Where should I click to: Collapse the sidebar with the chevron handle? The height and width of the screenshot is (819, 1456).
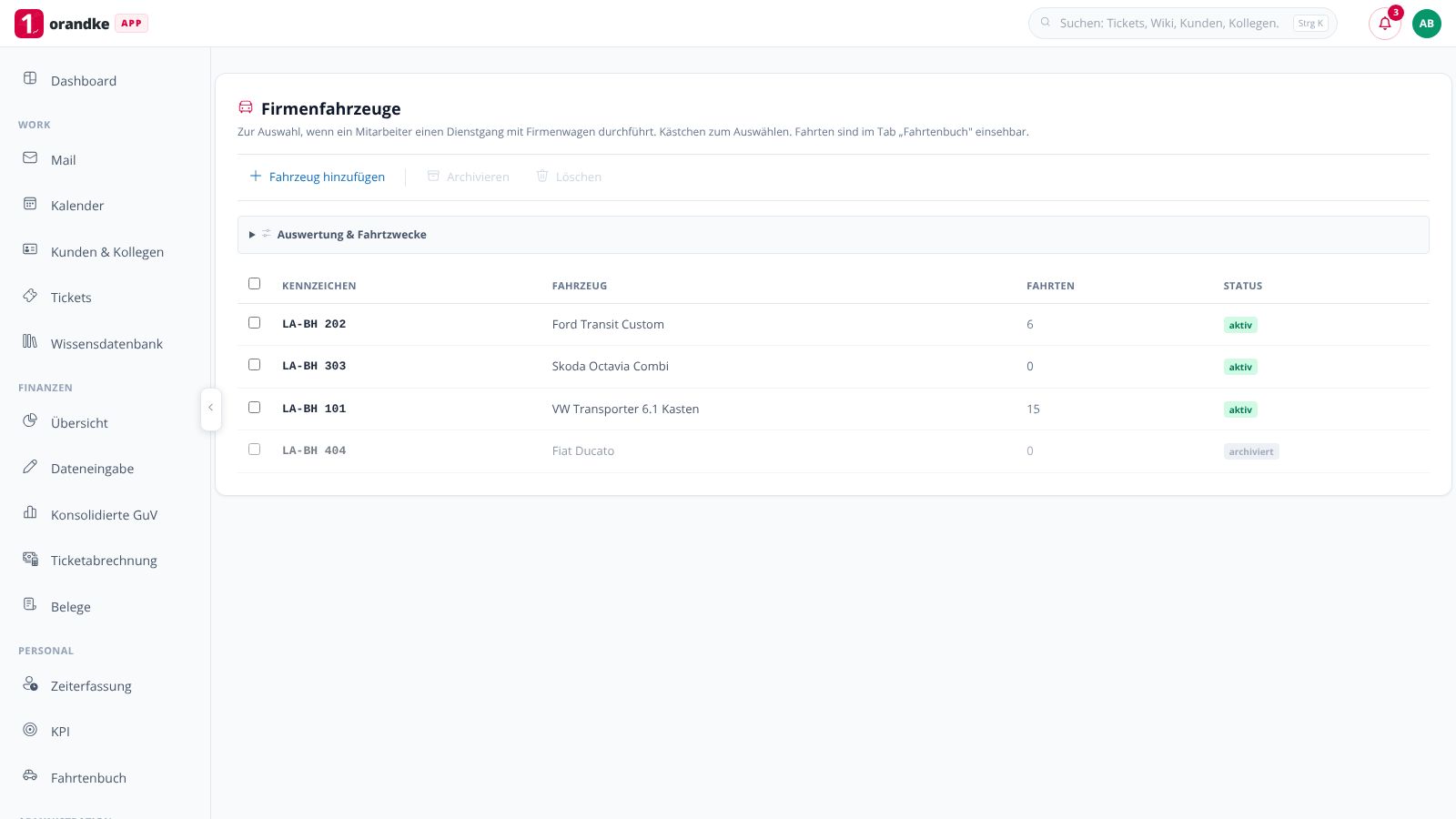(210, 408)
